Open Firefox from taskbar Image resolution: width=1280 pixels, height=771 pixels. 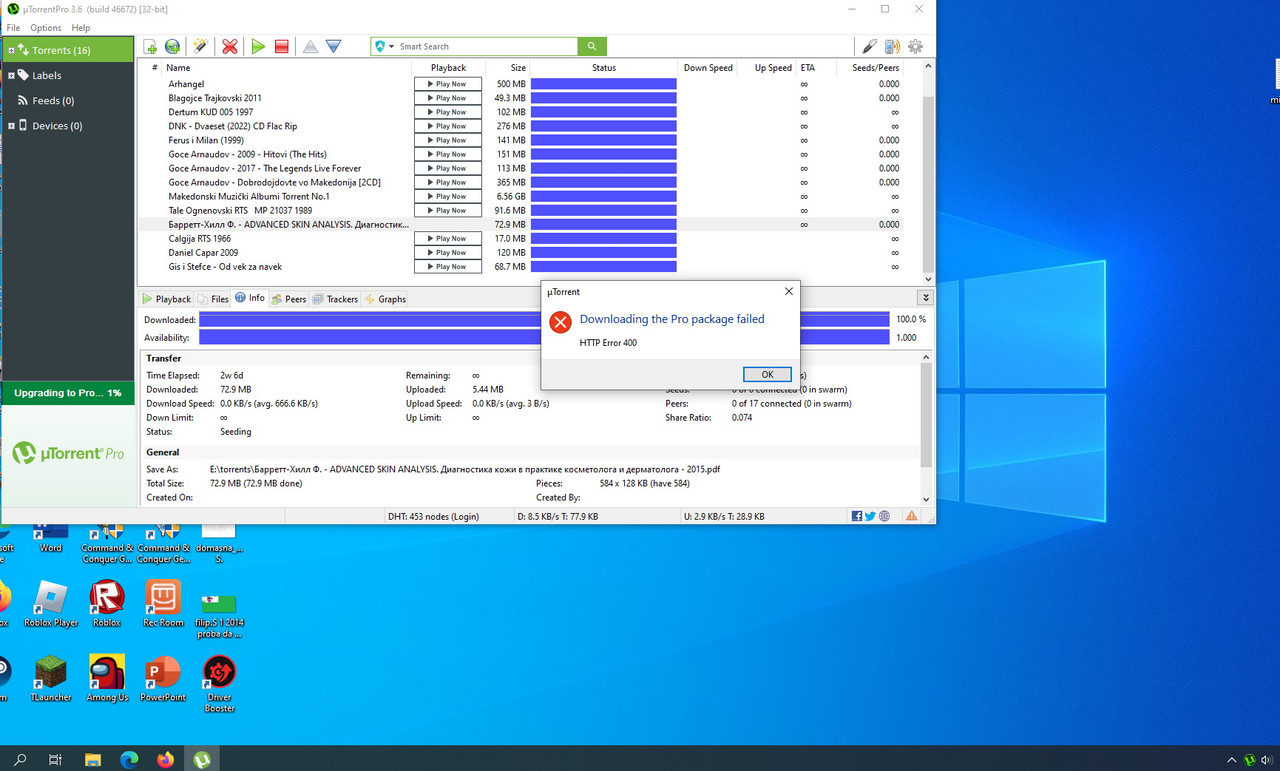(x=165, y=759)
